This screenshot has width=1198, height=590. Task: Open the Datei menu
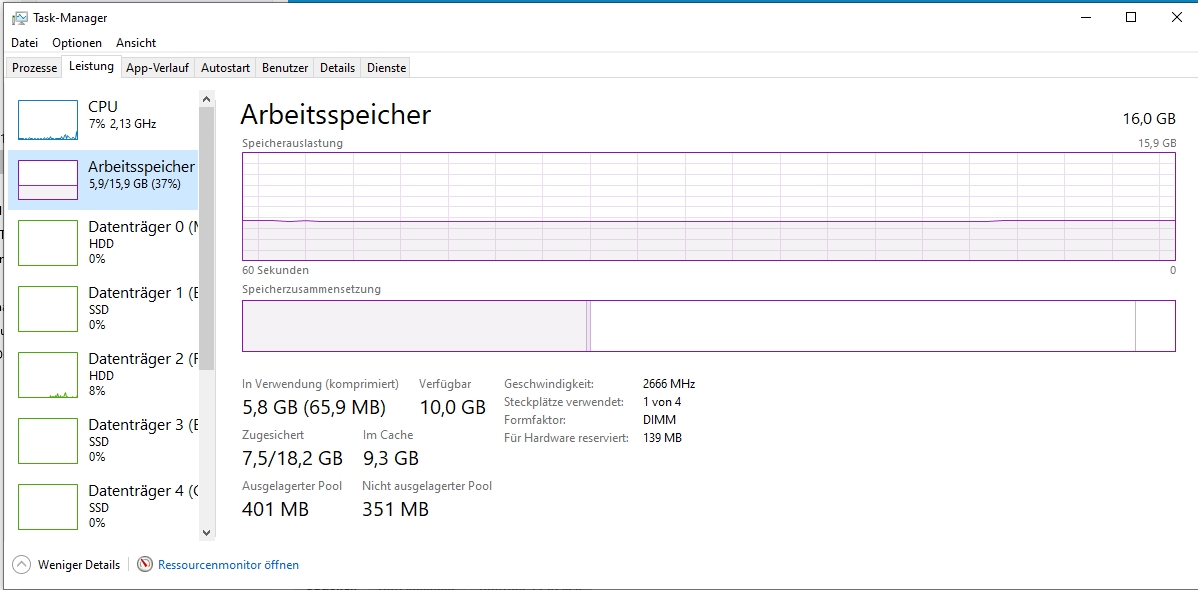coord(24,43)
